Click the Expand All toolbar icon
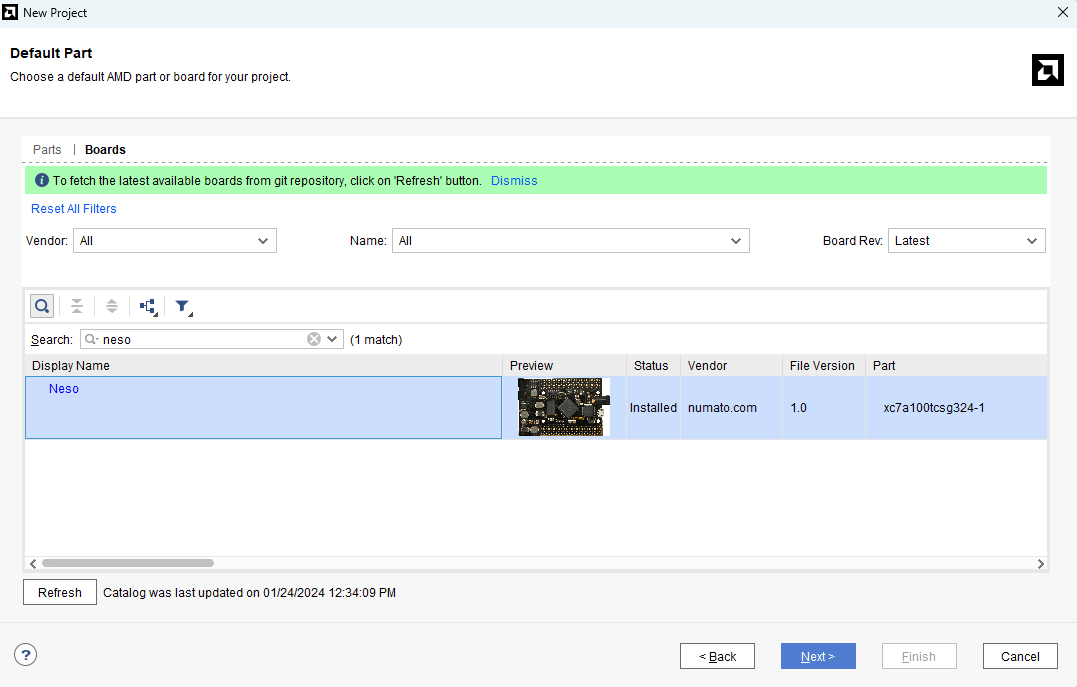 point(112,306)
